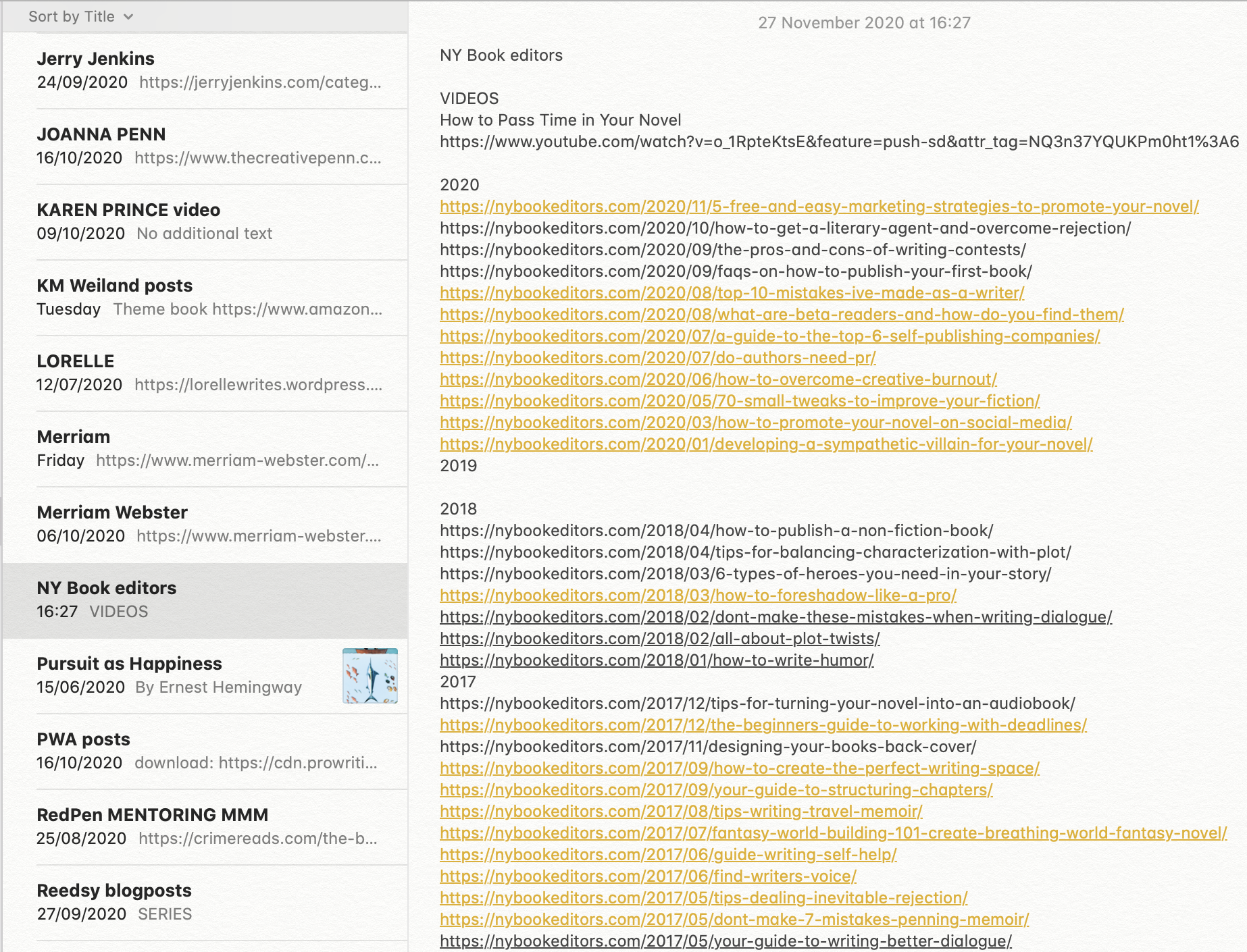Open the promote-your-novel-on-social-media link
The width and height of the screenshot is (1247, 952).
pos(756,423)
